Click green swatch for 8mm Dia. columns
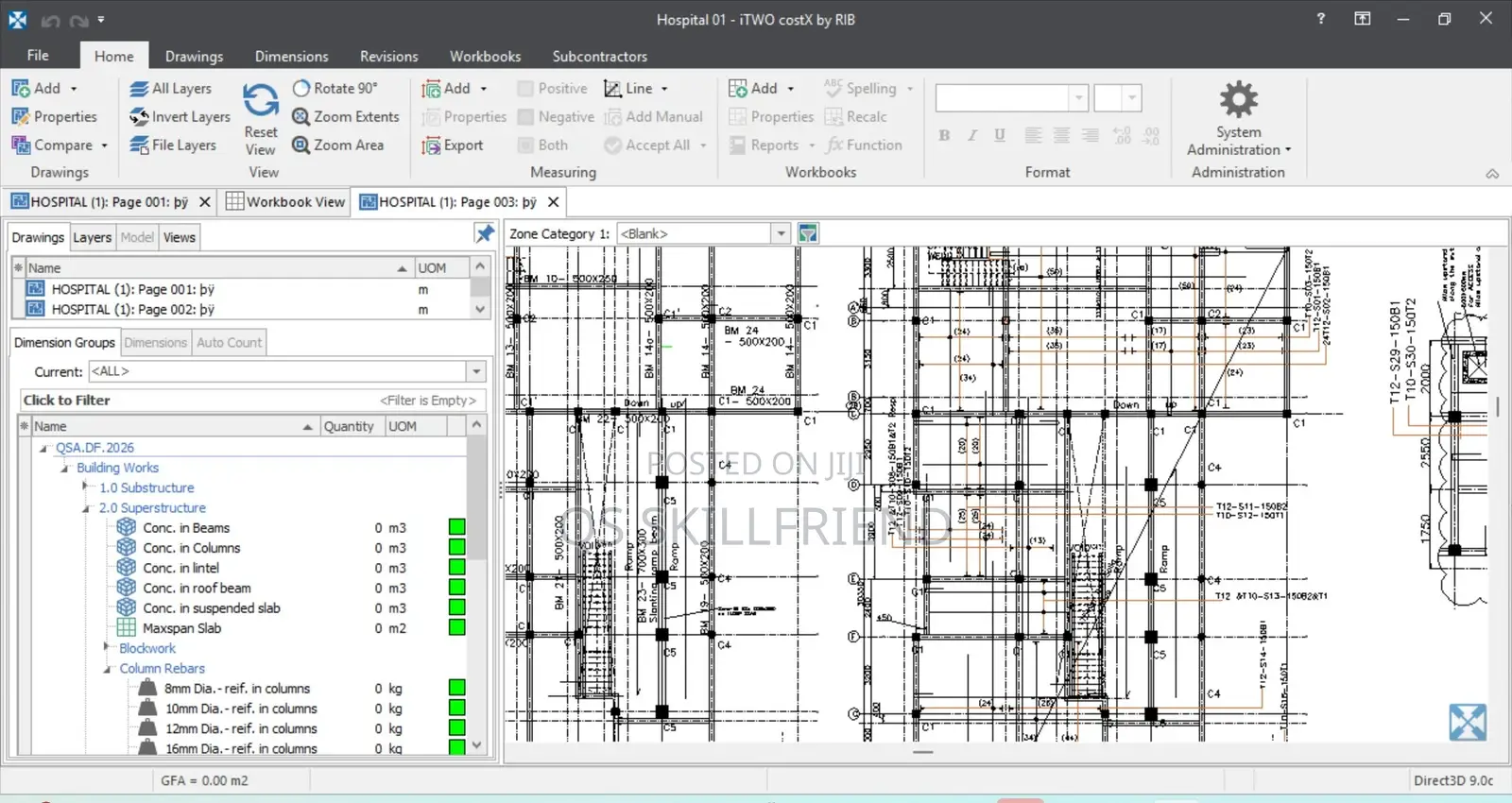The height and width of the screenshot is (803, 1512). (456, 689)
